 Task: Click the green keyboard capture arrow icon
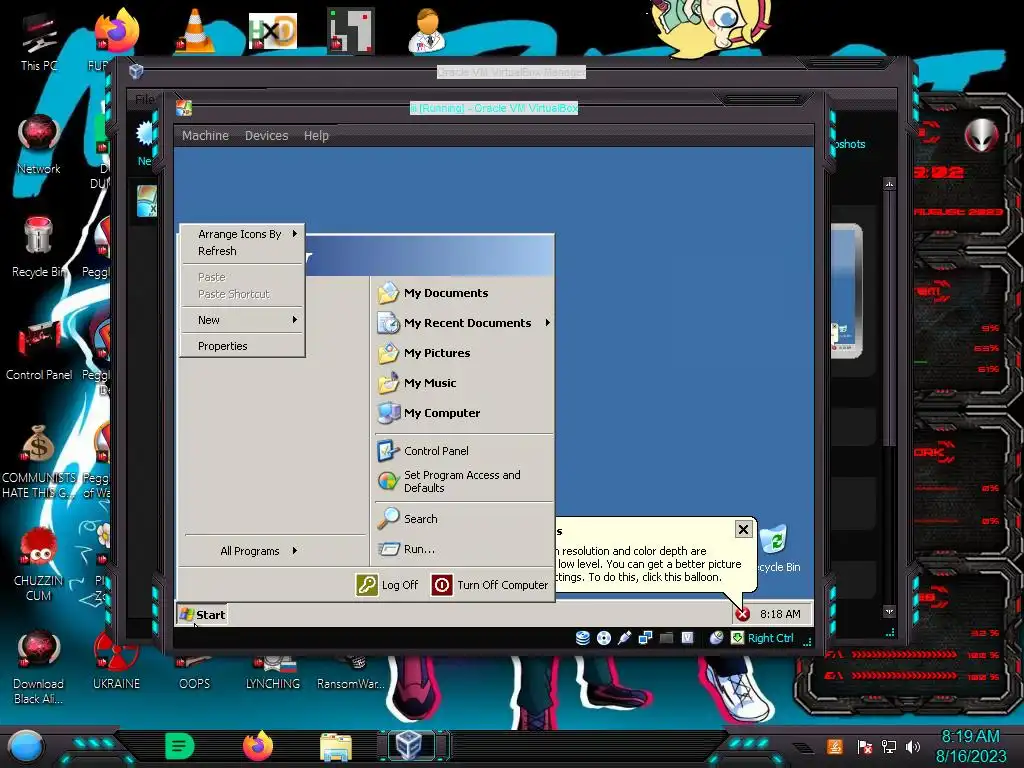coord(737,638)
